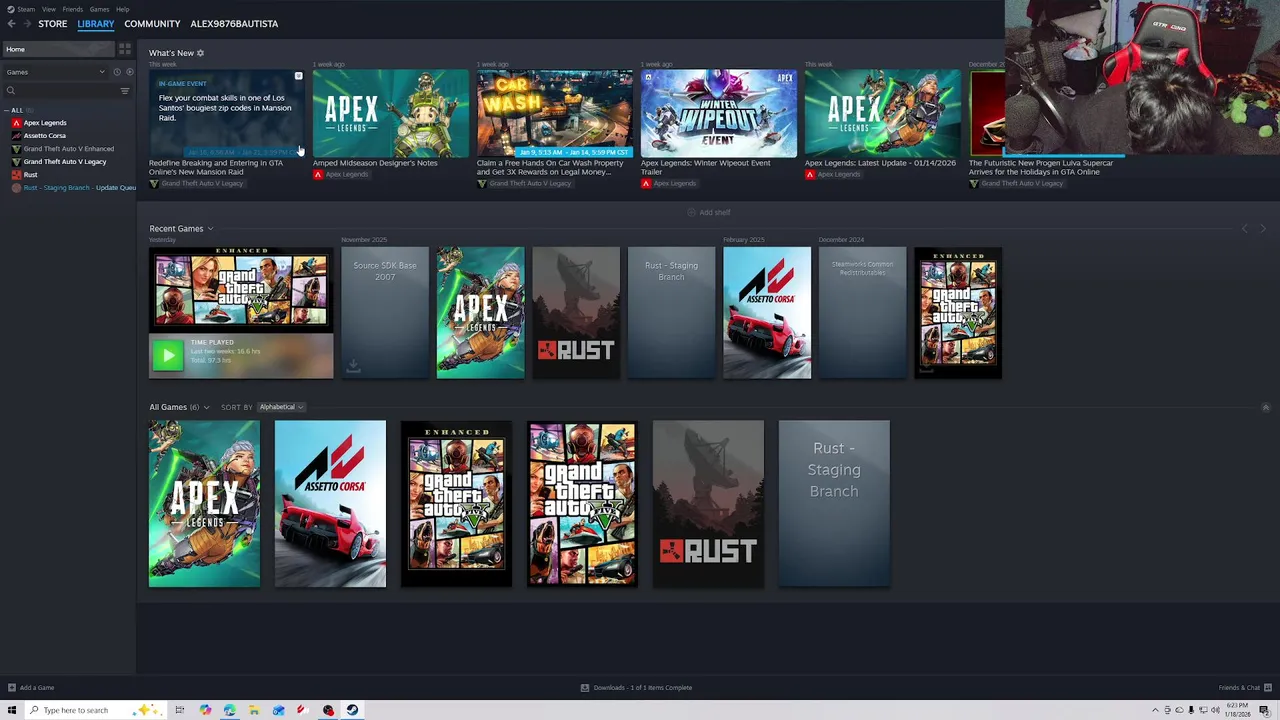Click Add a Game
Viewport: 1280px width, 720px height.
point(31,688)
